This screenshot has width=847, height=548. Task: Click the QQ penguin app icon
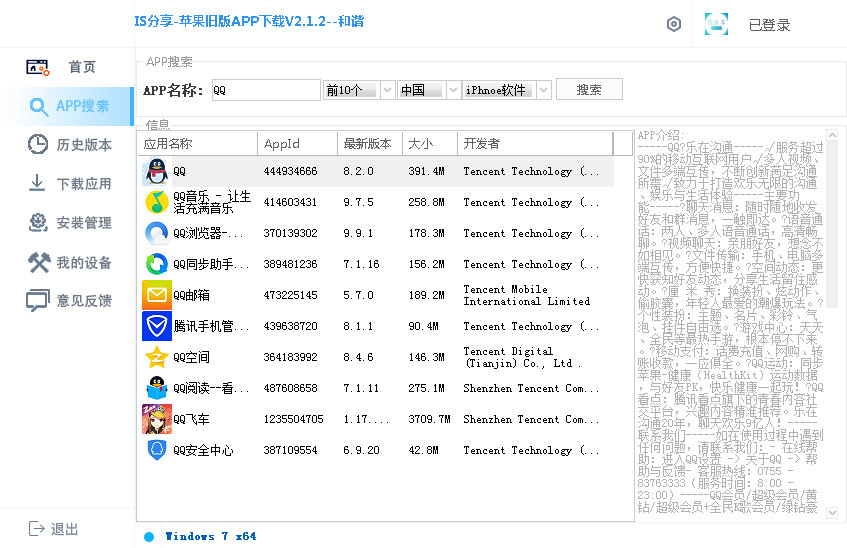156,171
